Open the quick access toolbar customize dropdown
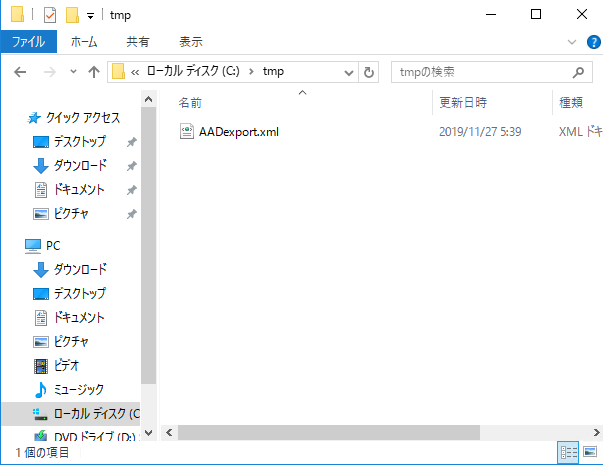The height and width of the screenshot is (465, 603). coord(90,16)
